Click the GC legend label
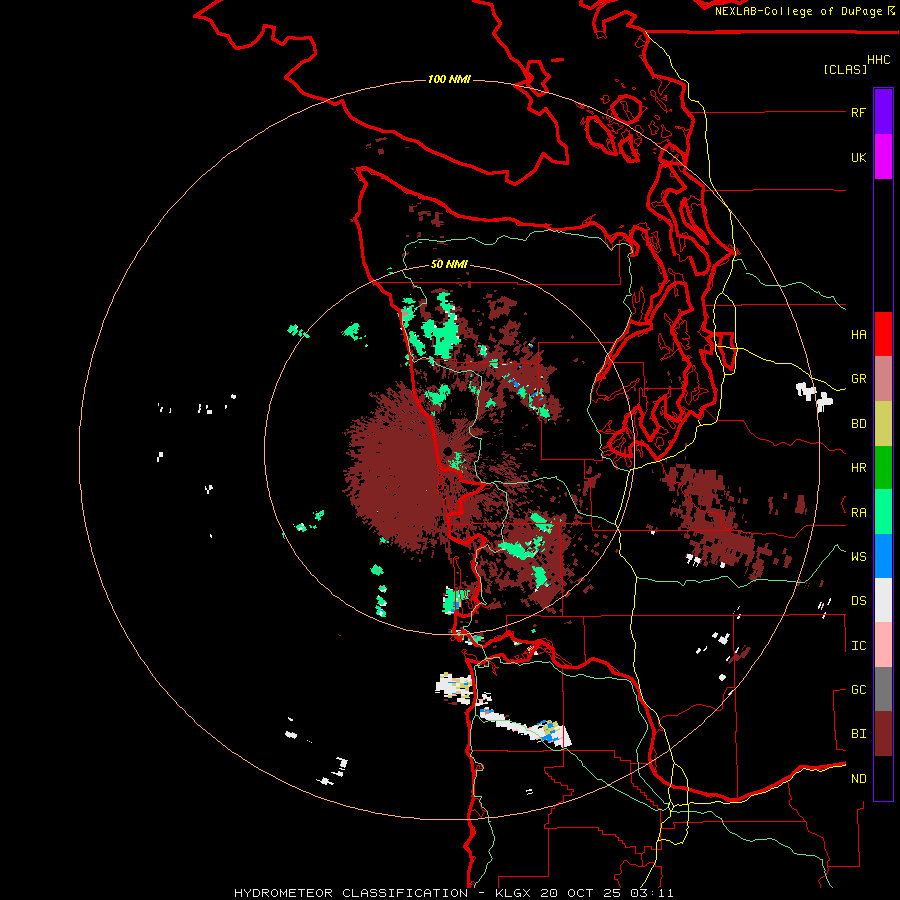The width and height of the screenshot is (900, 900). tap(858, 689)
